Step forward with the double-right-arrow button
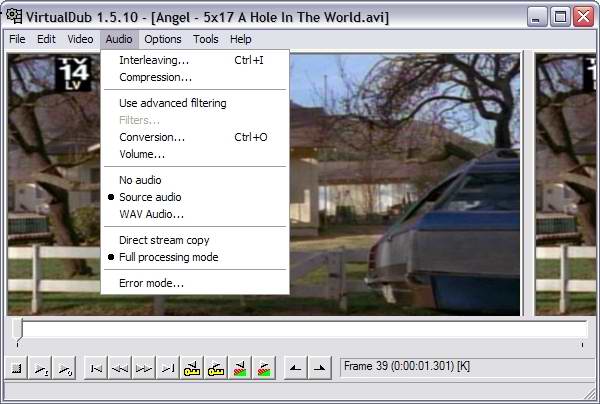 (144, 368)
